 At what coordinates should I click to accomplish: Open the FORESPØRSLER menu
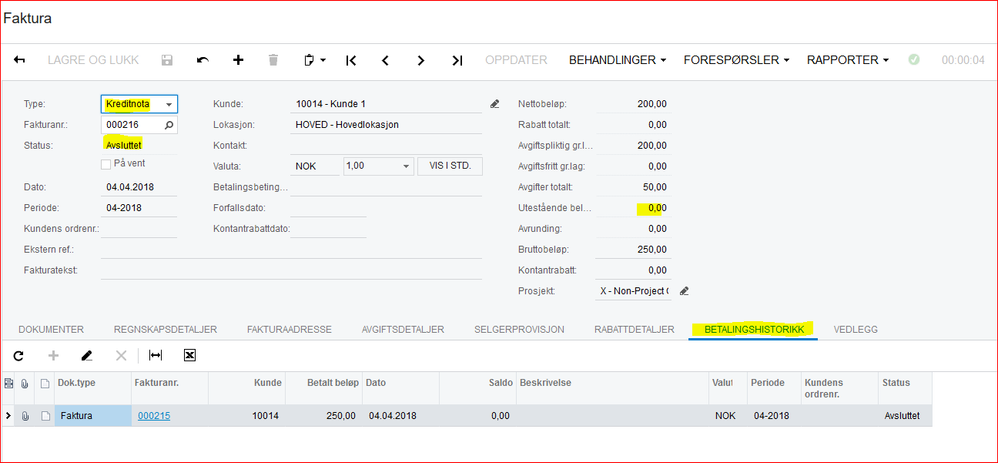(736, 60)
